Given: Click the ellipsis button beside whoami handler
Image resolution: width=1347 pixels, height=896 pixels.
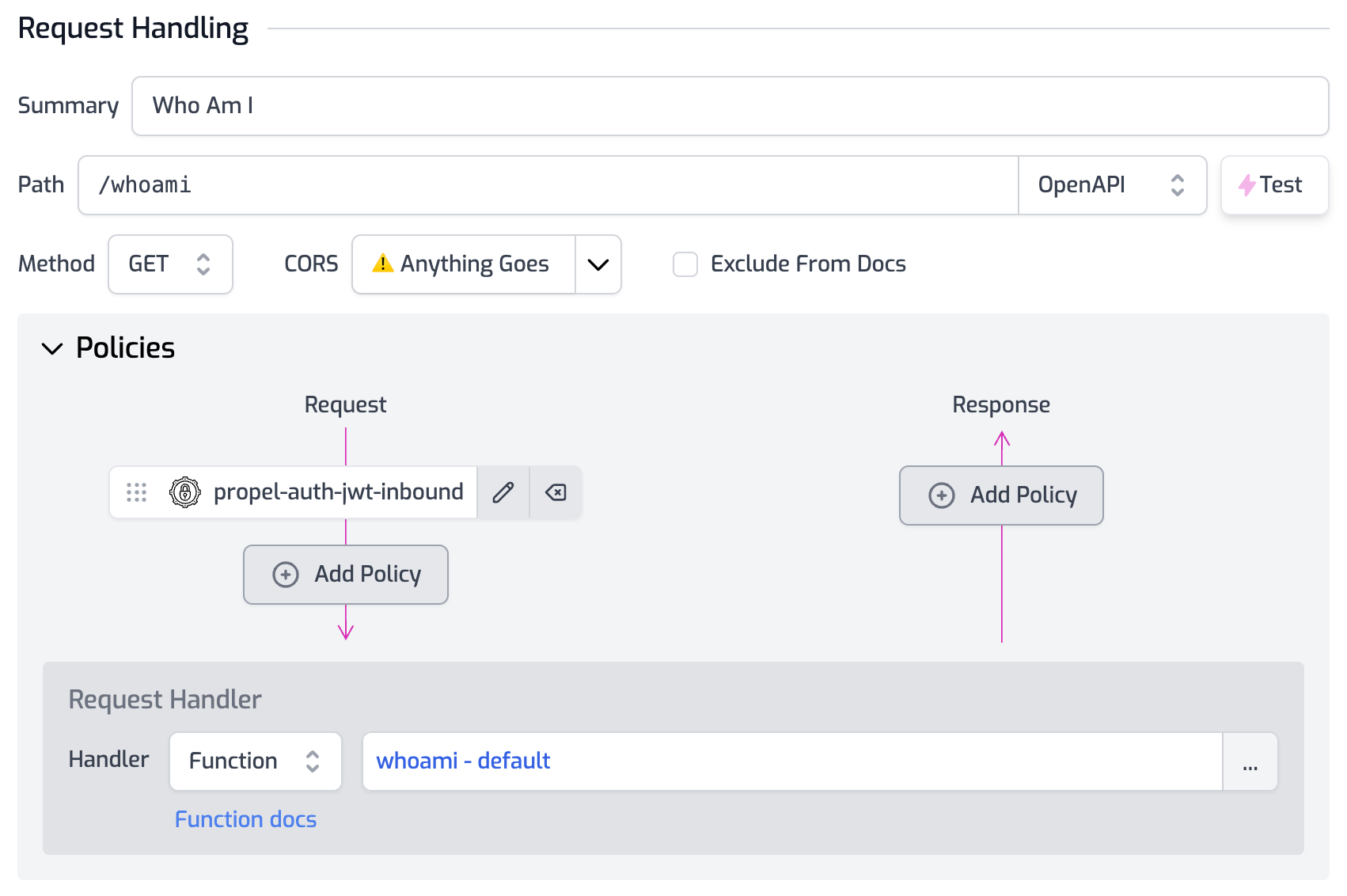Looking at the screenshot, I should click(1250, 761).
